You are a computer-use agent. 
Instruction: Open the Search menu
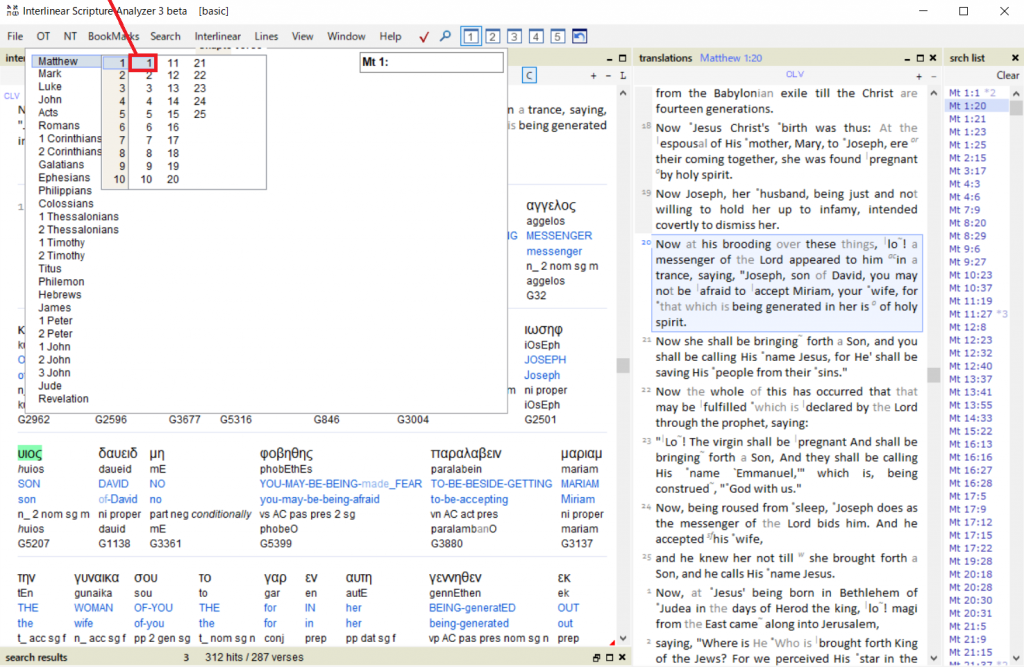[165, 37]
